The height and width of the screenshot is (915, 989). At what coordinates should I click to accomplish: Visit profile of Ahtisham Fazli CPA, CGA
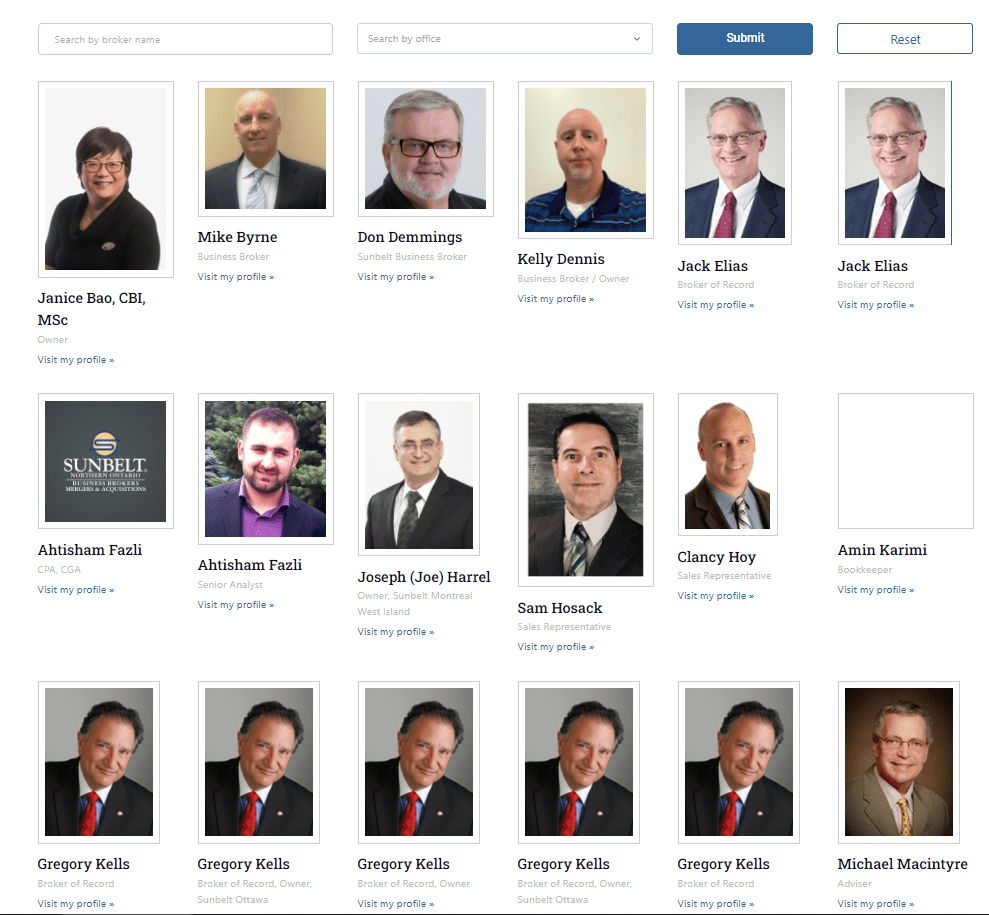[x=76, y=590]
